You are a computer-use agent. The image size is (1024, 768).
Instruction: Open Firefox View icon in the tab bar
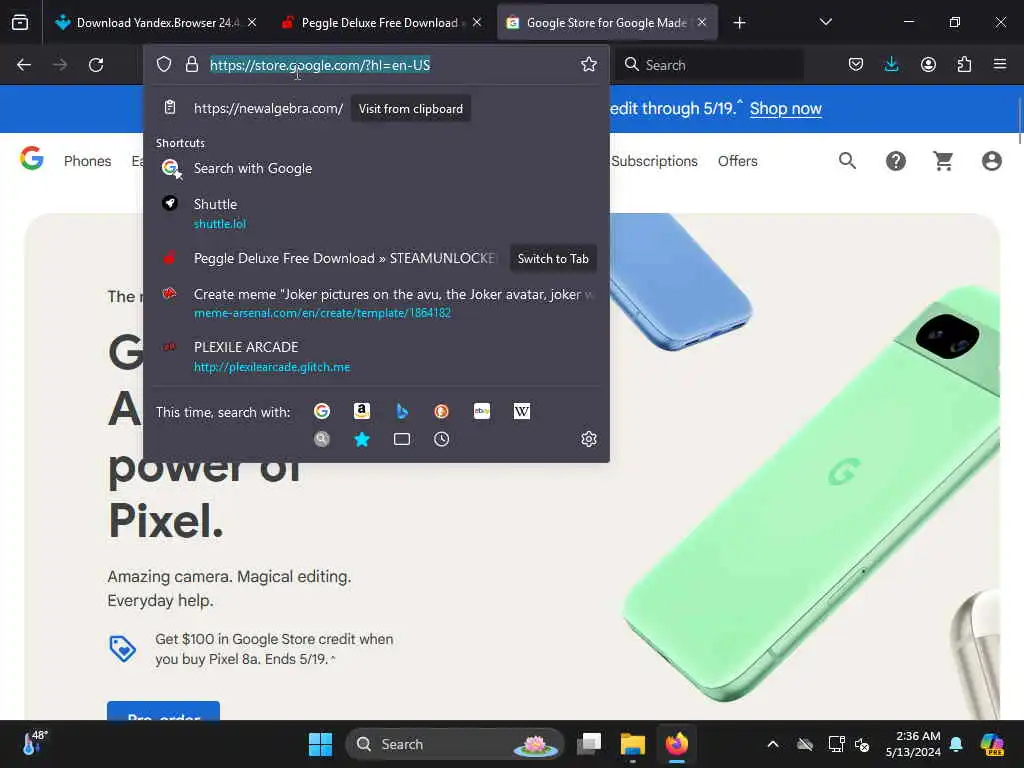[x=20, y=23]
